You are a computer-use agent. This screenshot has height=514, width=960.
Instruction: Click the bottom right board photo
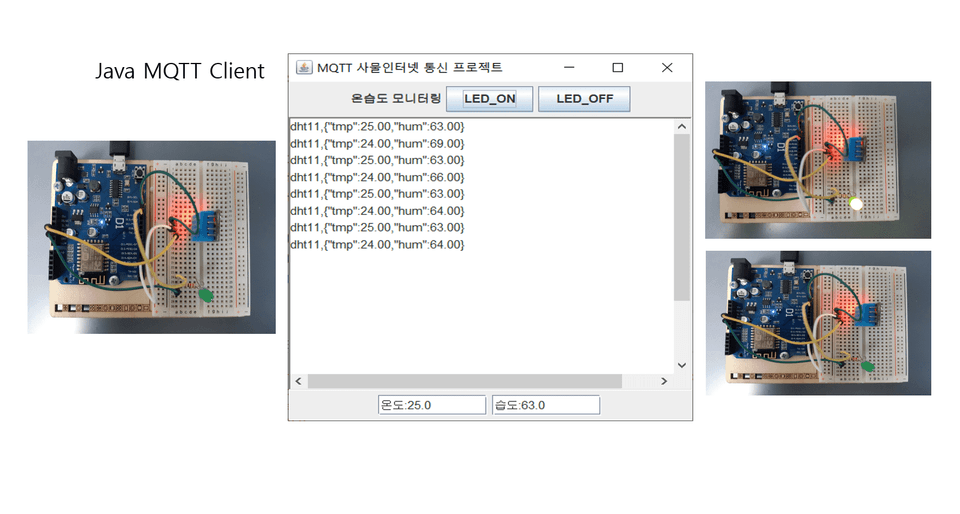point(818,323)
